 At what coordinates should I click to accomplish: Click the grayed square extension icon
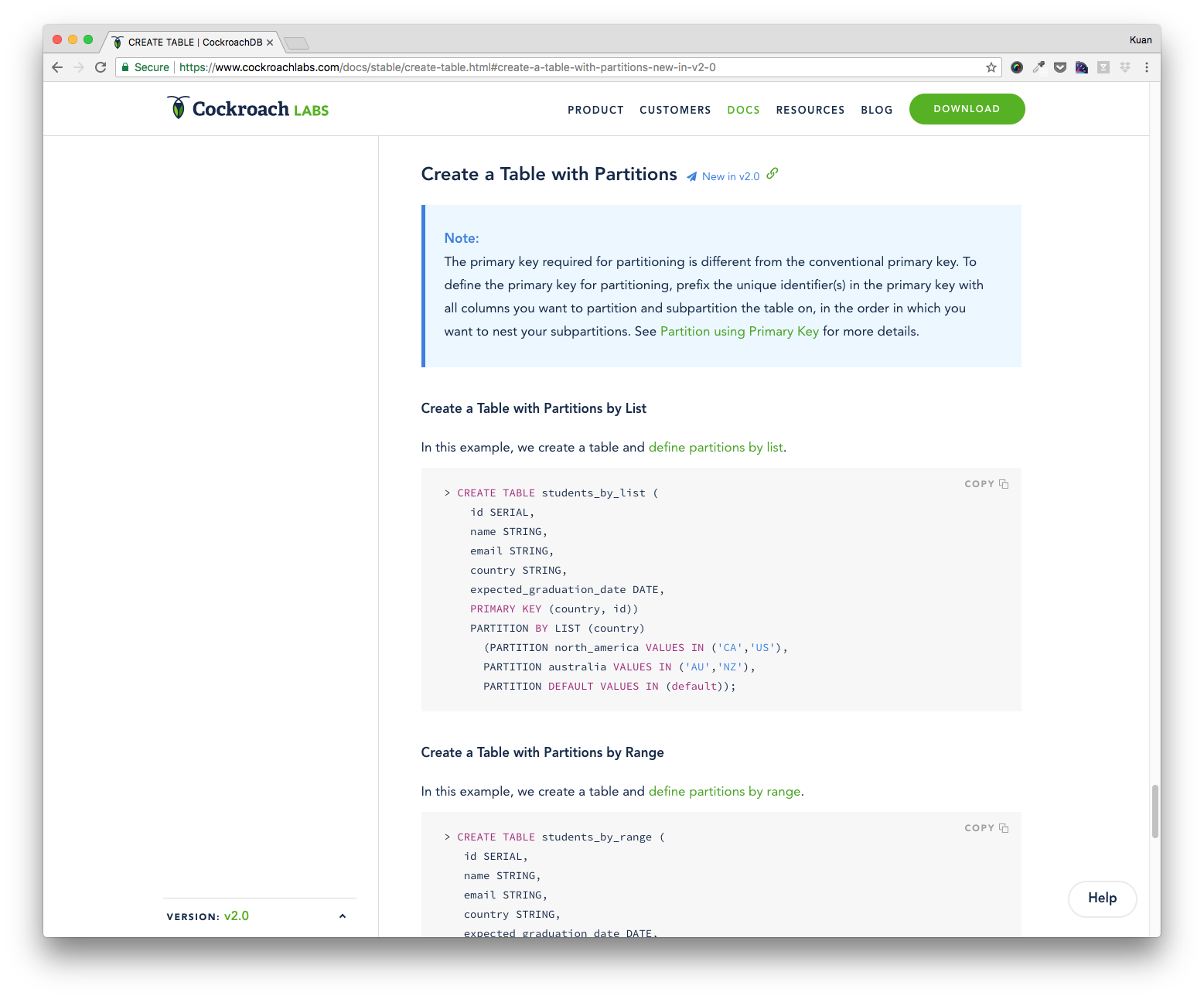coord(1103,67)
